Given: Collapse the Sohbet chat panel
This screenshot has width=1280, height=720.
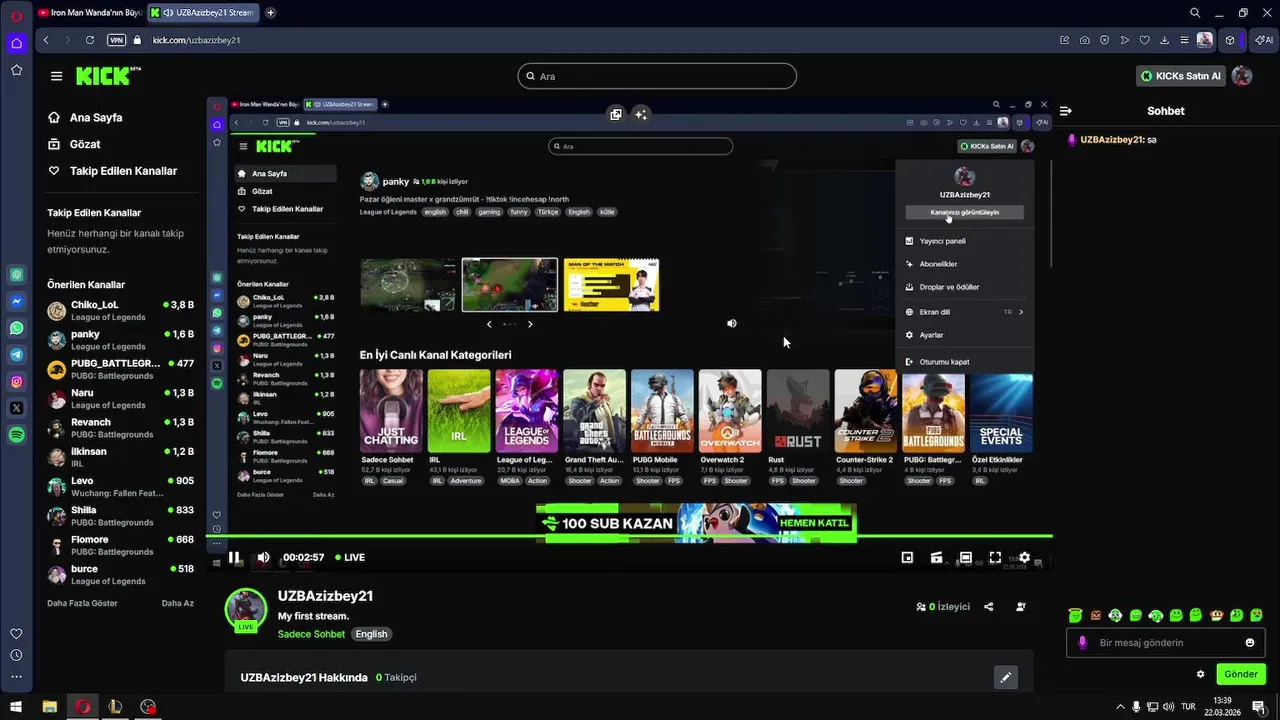Looking at the screenshot, I should [1066, 111].
